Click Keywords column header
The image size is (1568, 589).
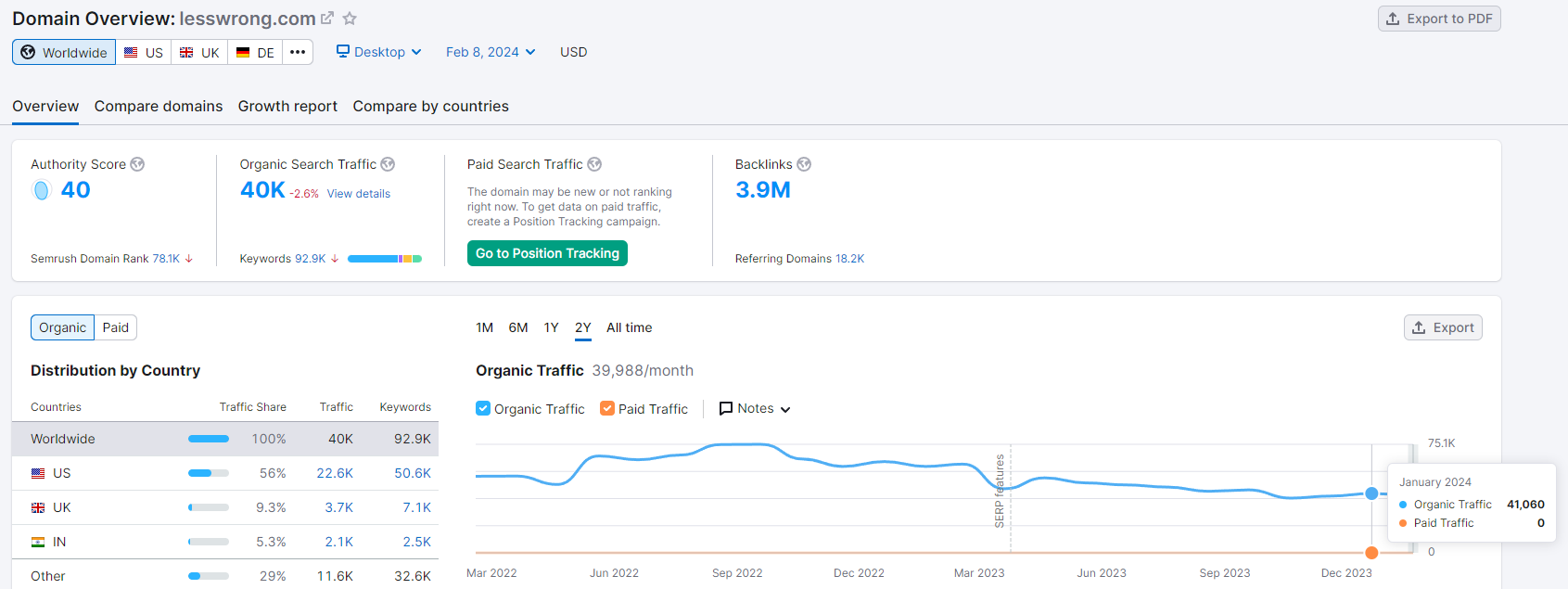pyautogui.click(x=405, y=407)
